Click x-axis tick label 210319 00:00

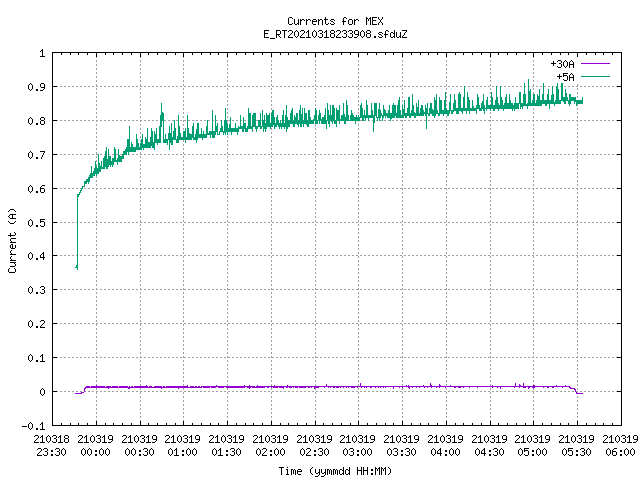point(96,445)
